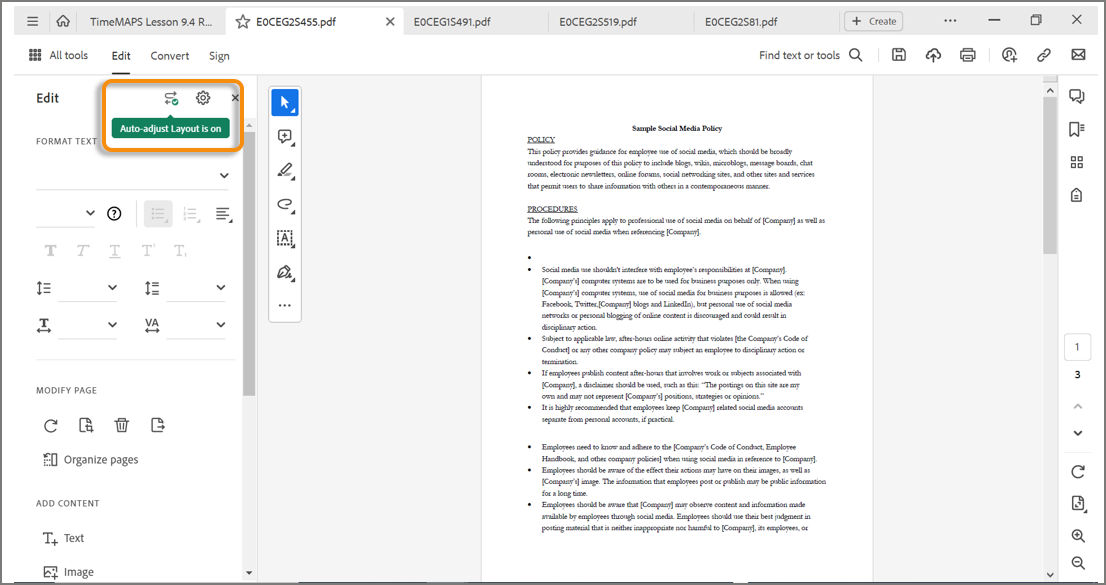Screen dimensions: 1106x585
Task: Switch to the E0CEG2S81.pdf tab
Action: [741, 22]
